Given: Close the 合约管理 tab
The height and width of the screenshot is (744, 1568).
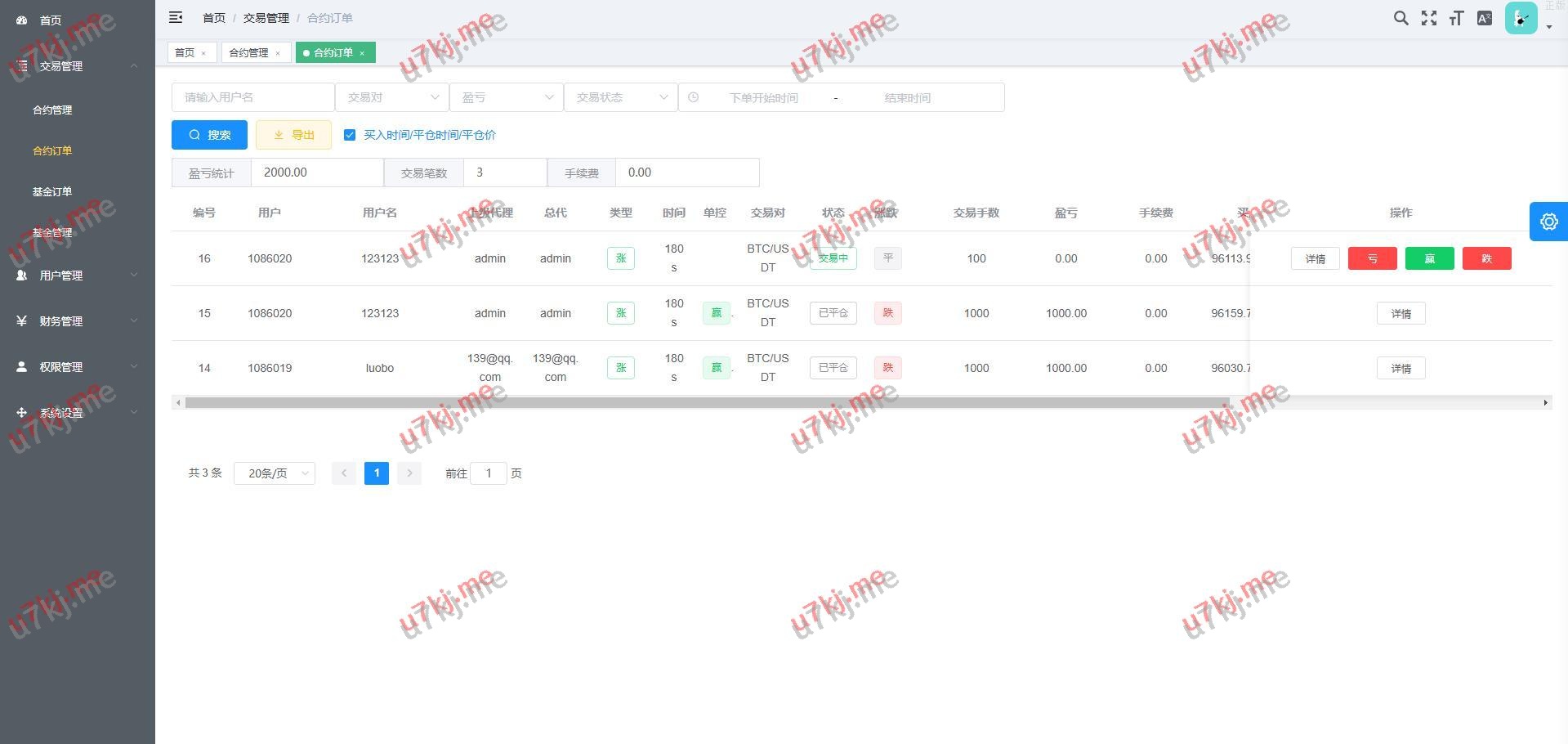Looking at the screenshot, I should [278, 53].
